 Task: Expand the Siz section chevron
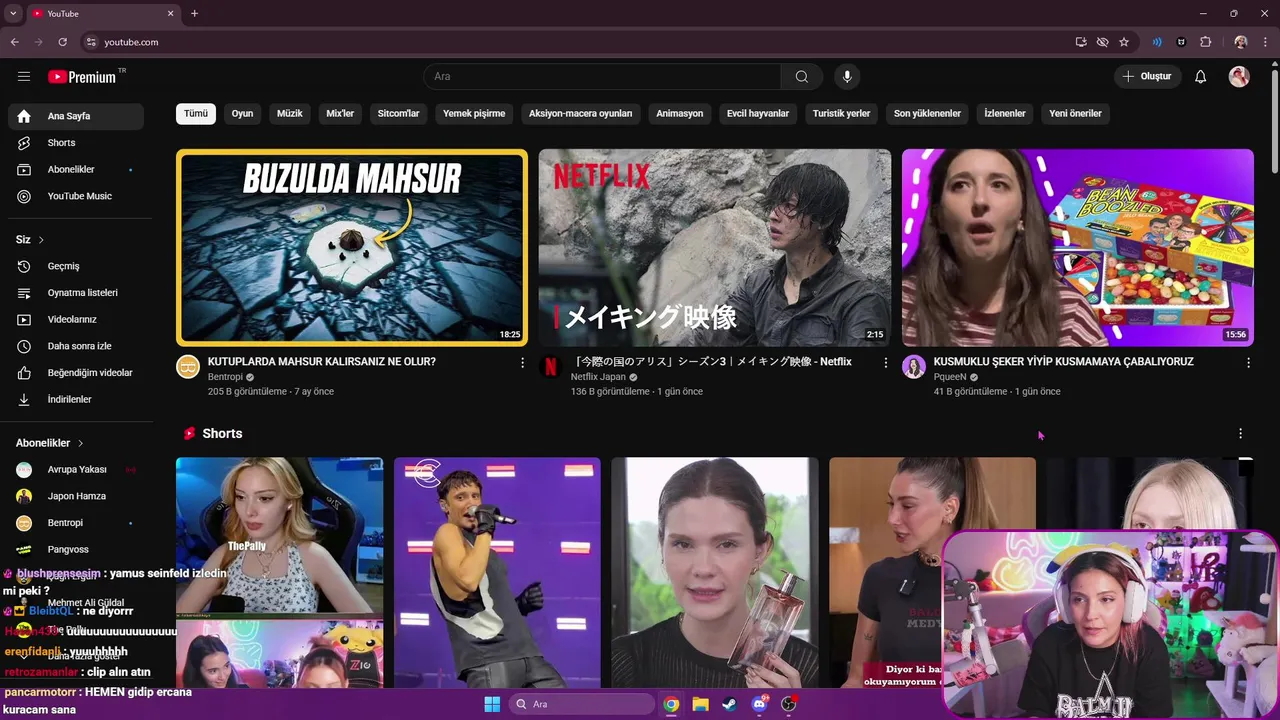point(41,240)
